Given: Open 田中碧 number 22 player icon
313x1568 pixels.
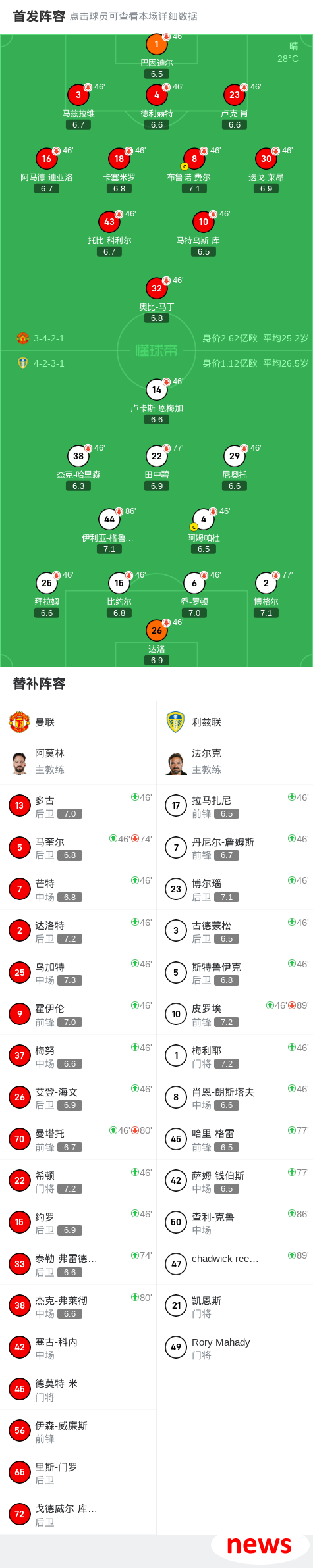Looking at the screenshot, I should [157, 456].
